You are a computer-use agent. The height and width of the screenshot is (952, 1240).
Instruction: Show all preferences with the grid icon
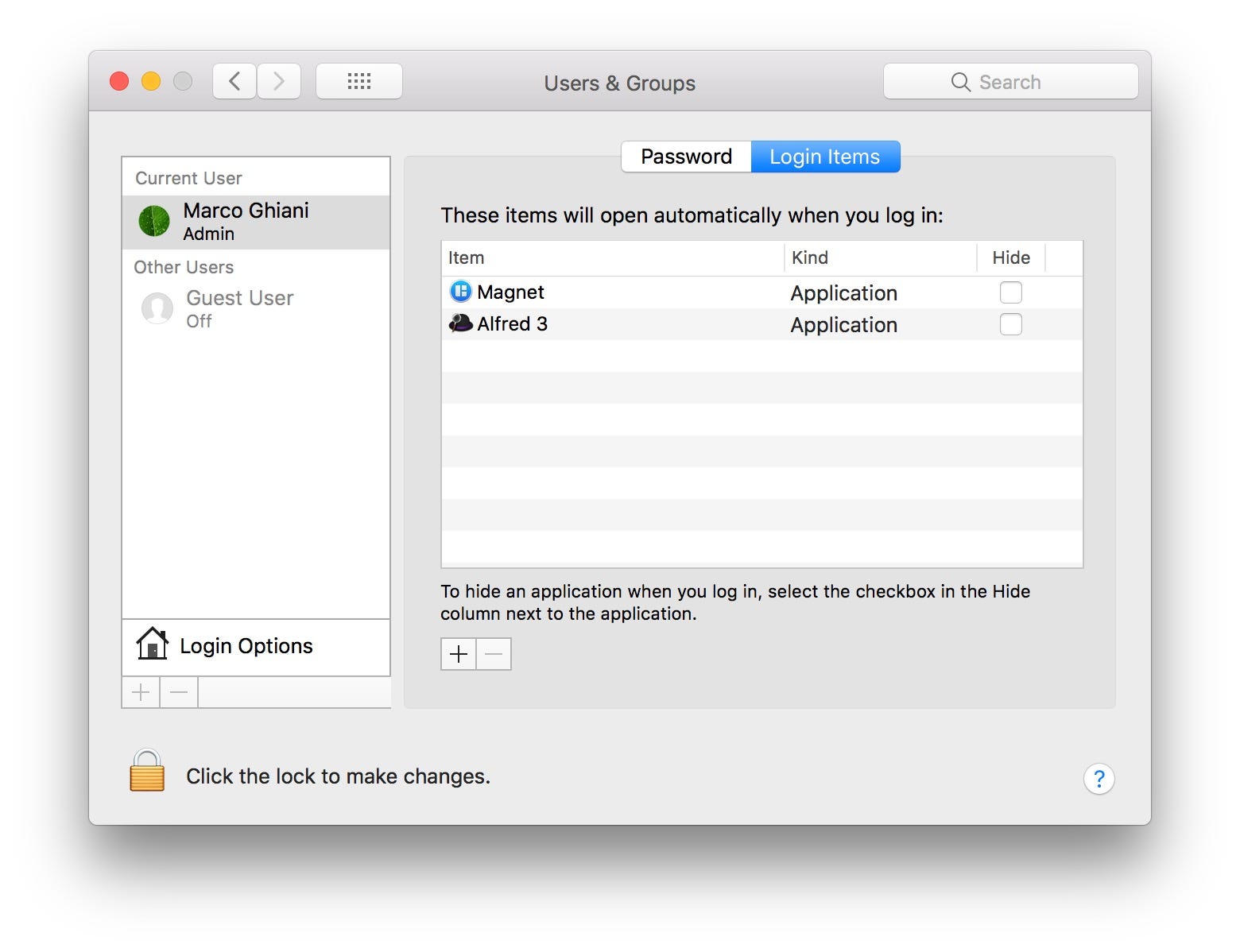(x=359, y=81)
